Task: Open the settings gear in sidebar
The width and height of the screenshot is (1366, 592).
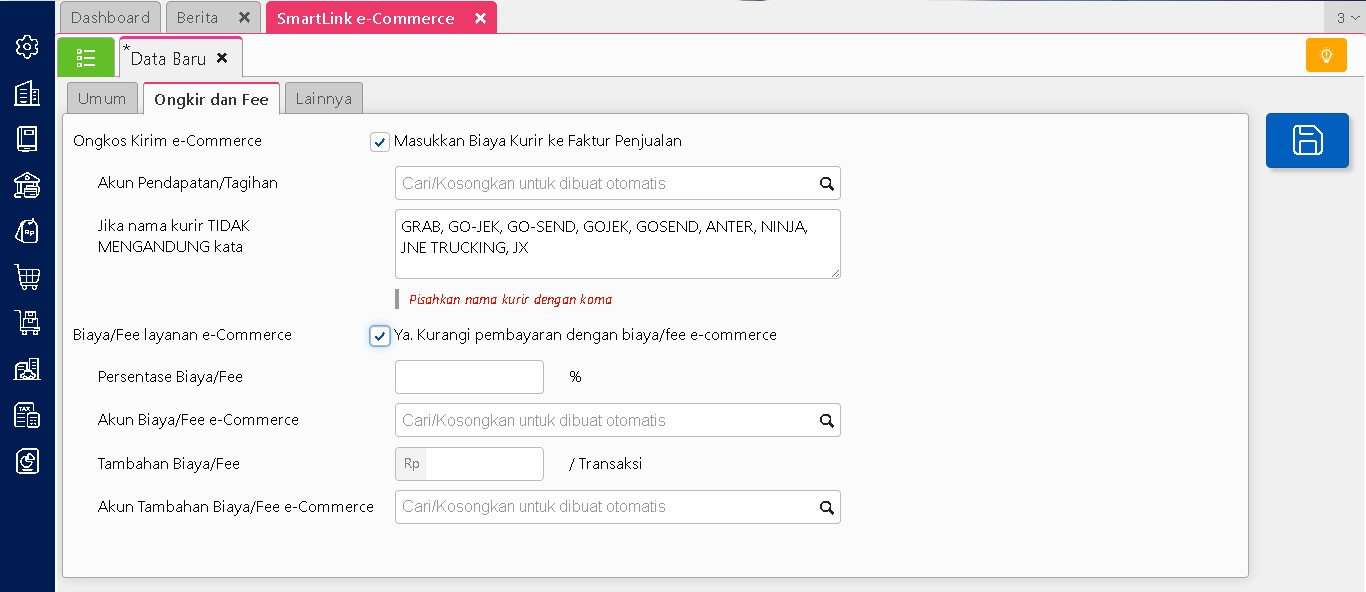Action: click(x=27, y=46)
